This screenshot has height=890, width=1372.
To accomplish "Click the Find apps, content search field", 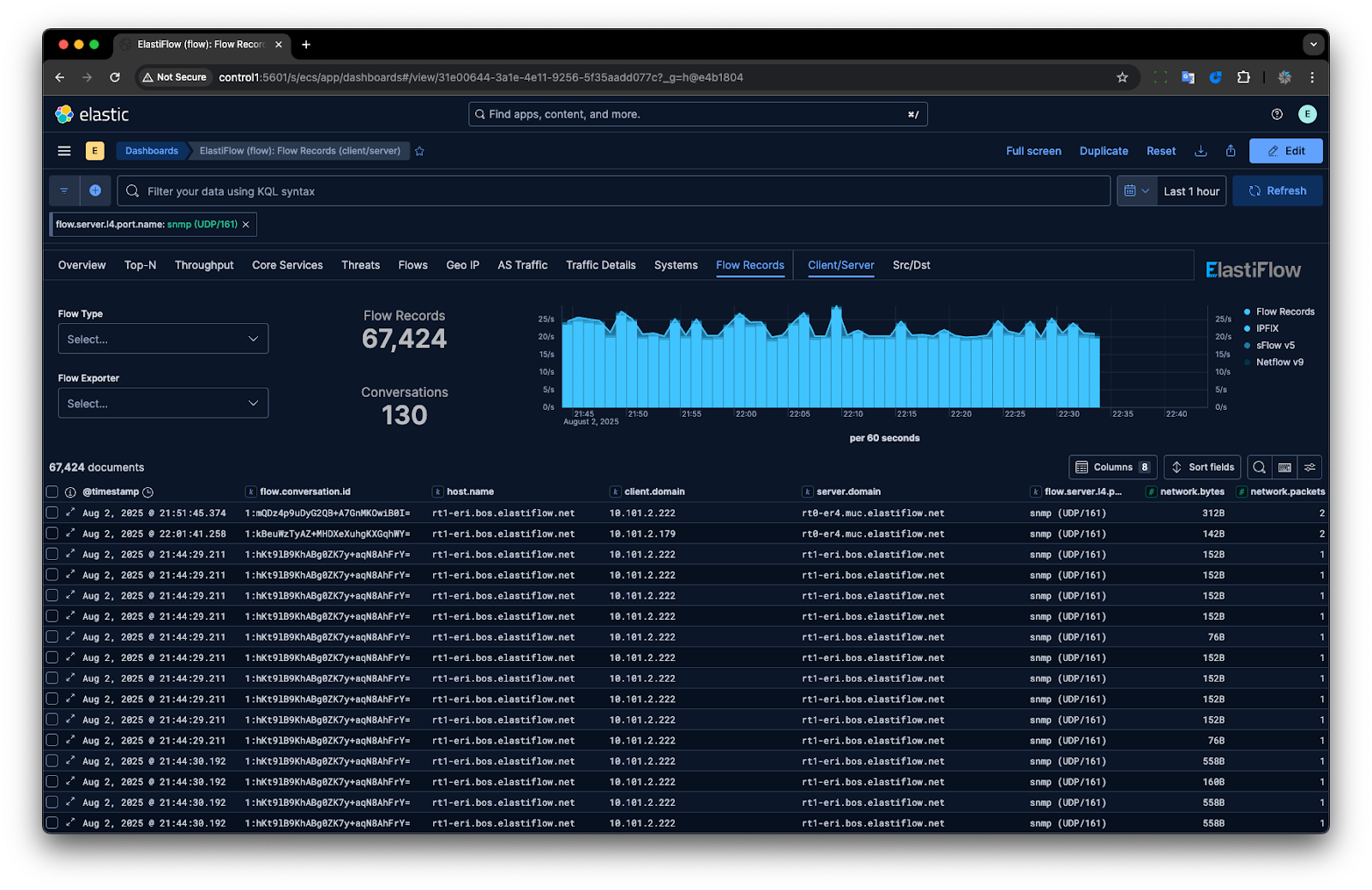I will (697, 114).
